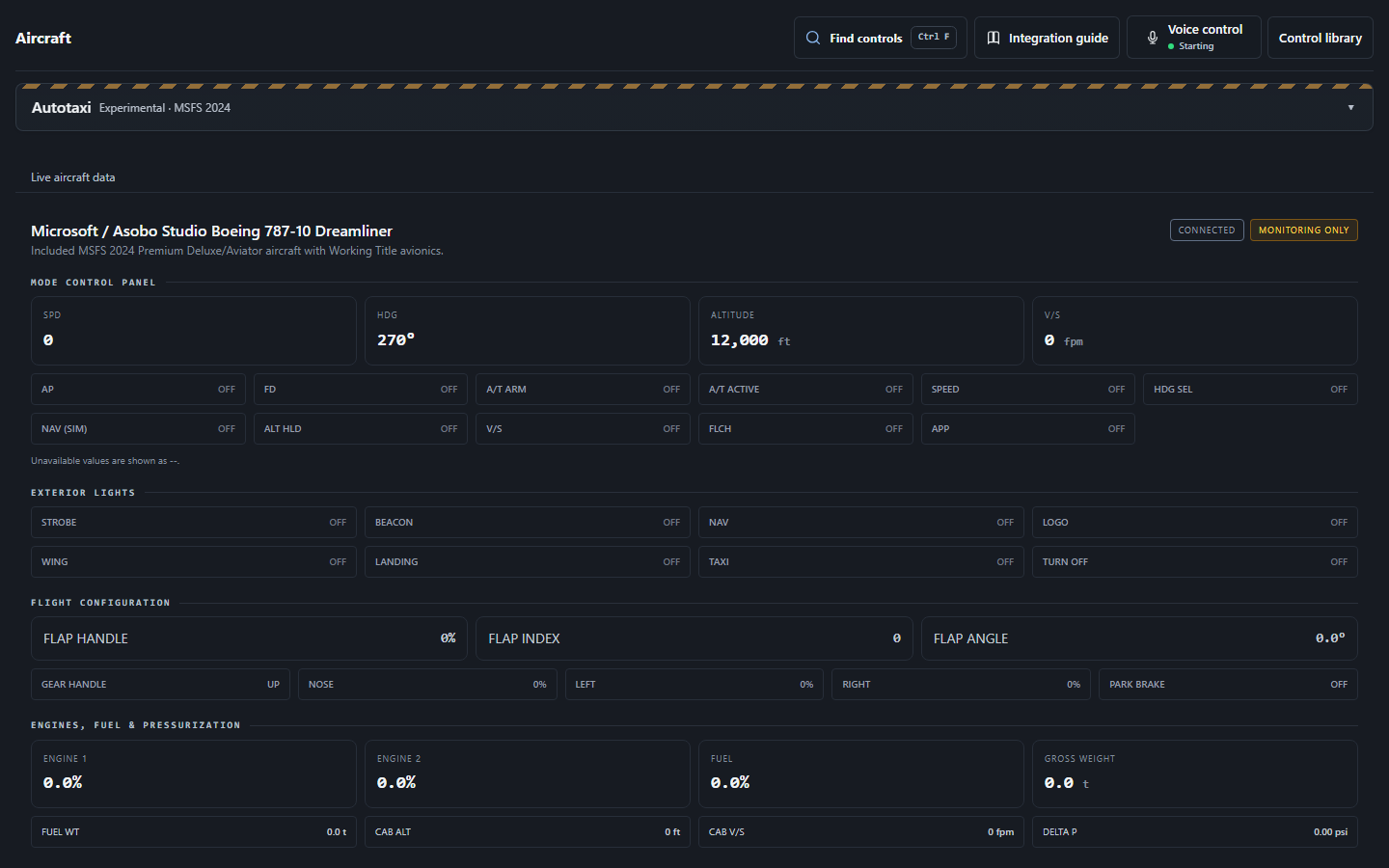
Task: Open the Control library
Action: tap(1320, 38)
